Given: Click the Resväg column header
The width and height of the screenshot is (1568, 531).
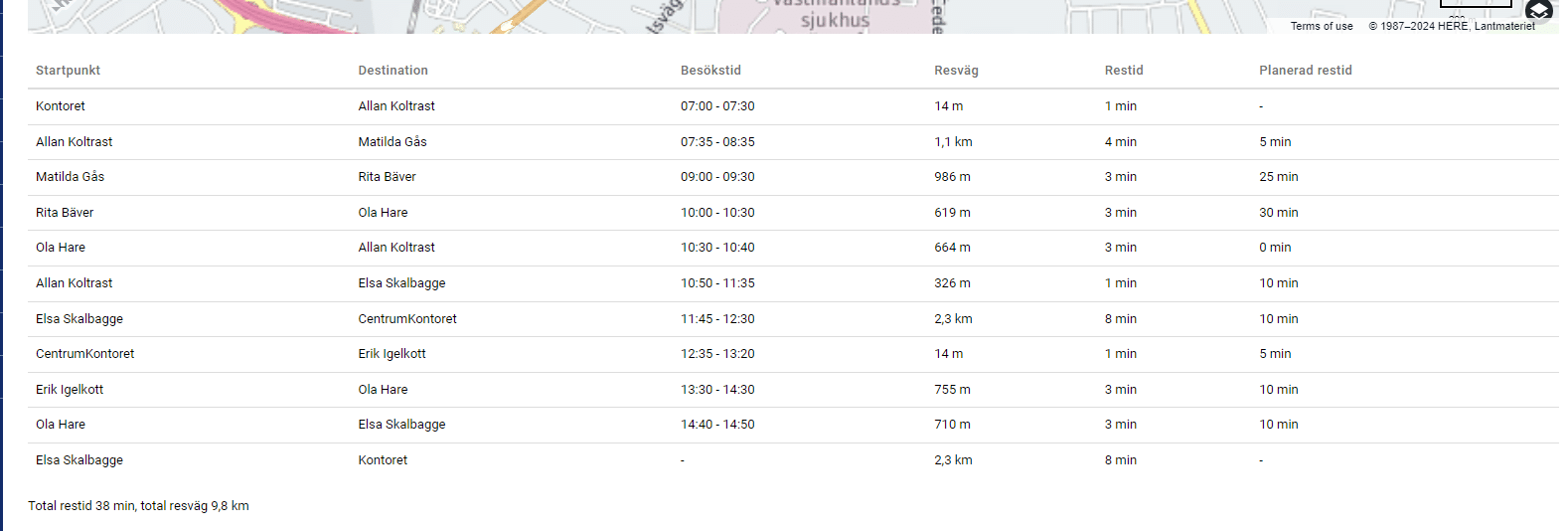Looking at the screenshot, I should click(956, 71).
